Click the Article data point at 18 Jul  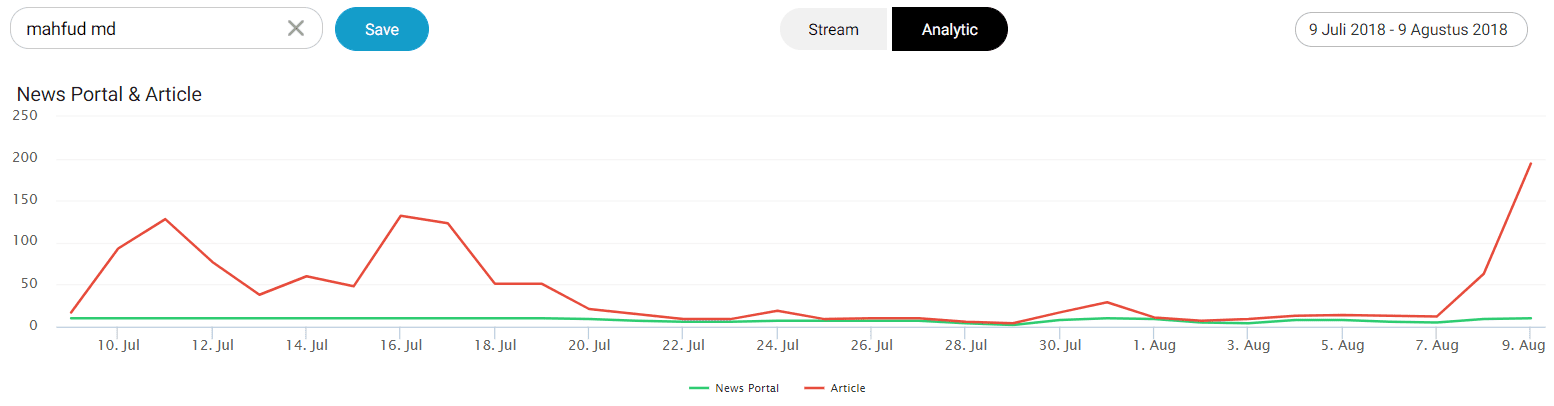(x=495, y=284)
